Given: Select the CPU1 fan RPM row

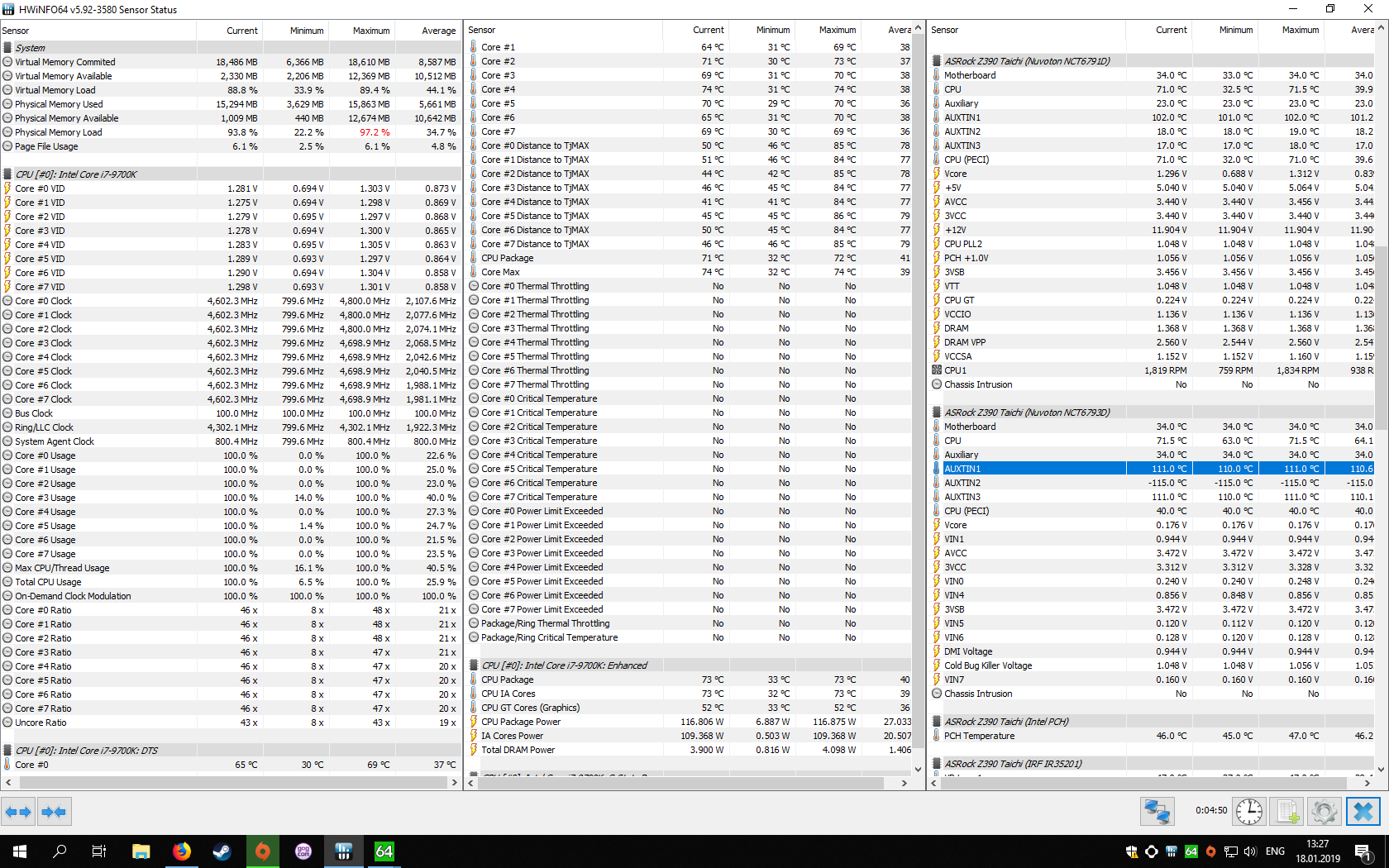Looking at the screenshot, I should pos(1153,370).
